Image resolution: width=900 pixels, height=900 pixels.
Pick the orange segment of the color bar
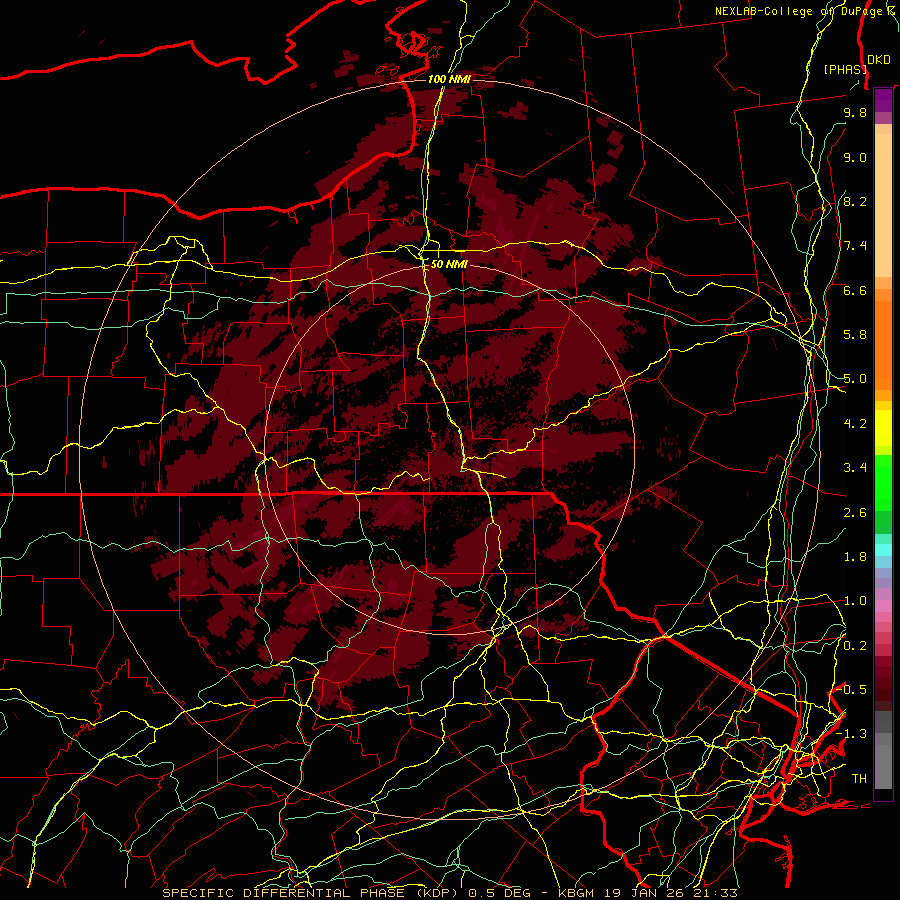coord(883,345)
